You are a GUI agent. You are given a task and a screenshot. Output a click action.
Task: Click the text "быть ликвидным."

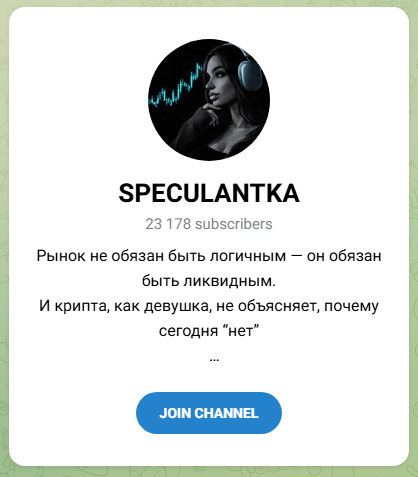pyautogui.click(x=209, y=281)
